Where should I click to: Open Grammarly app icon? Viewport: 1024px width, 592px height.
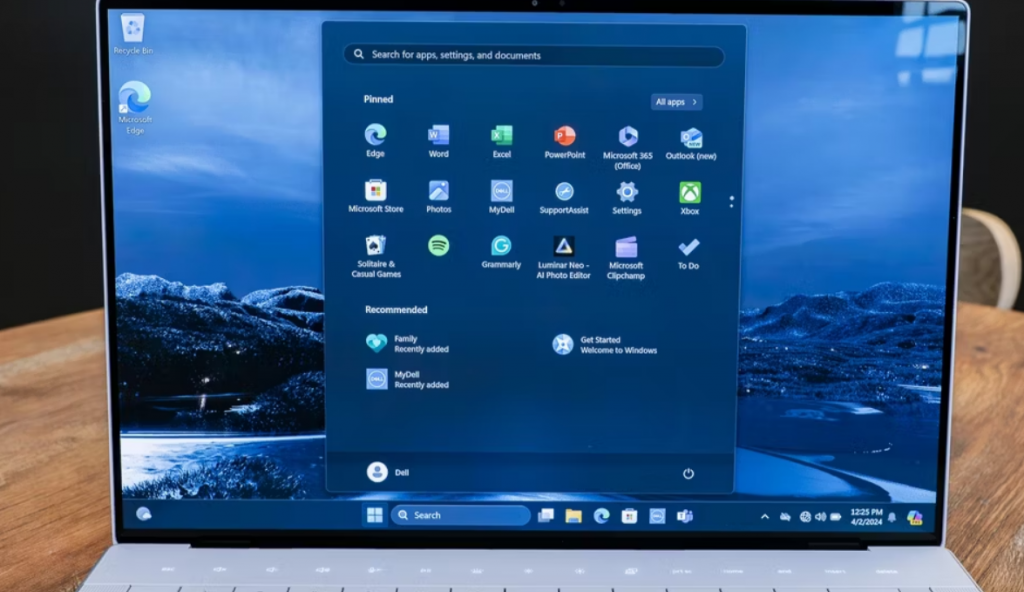pyautogui.click(x=501, y=246)
